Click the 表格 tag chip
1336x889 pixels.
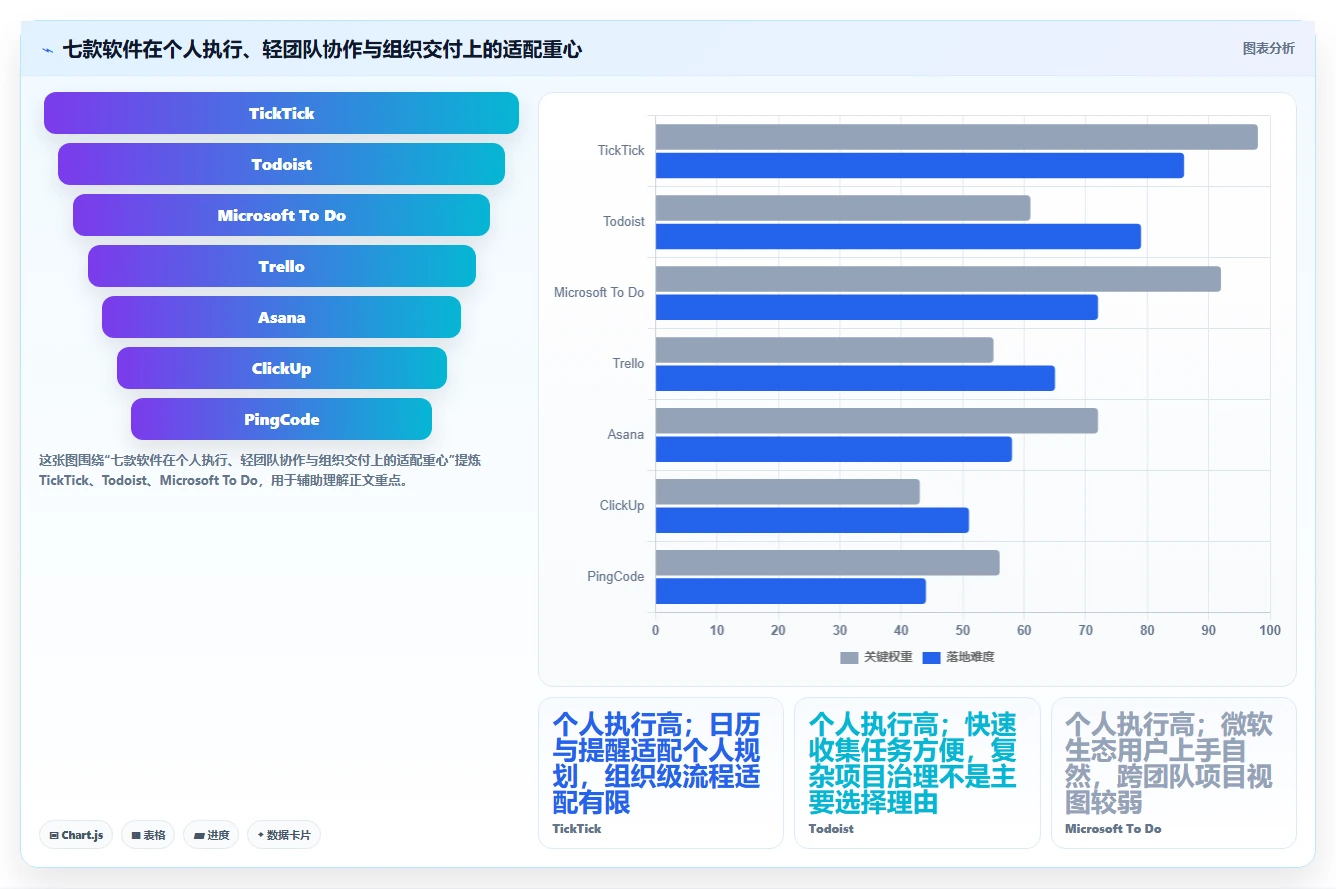pos(148,835)
